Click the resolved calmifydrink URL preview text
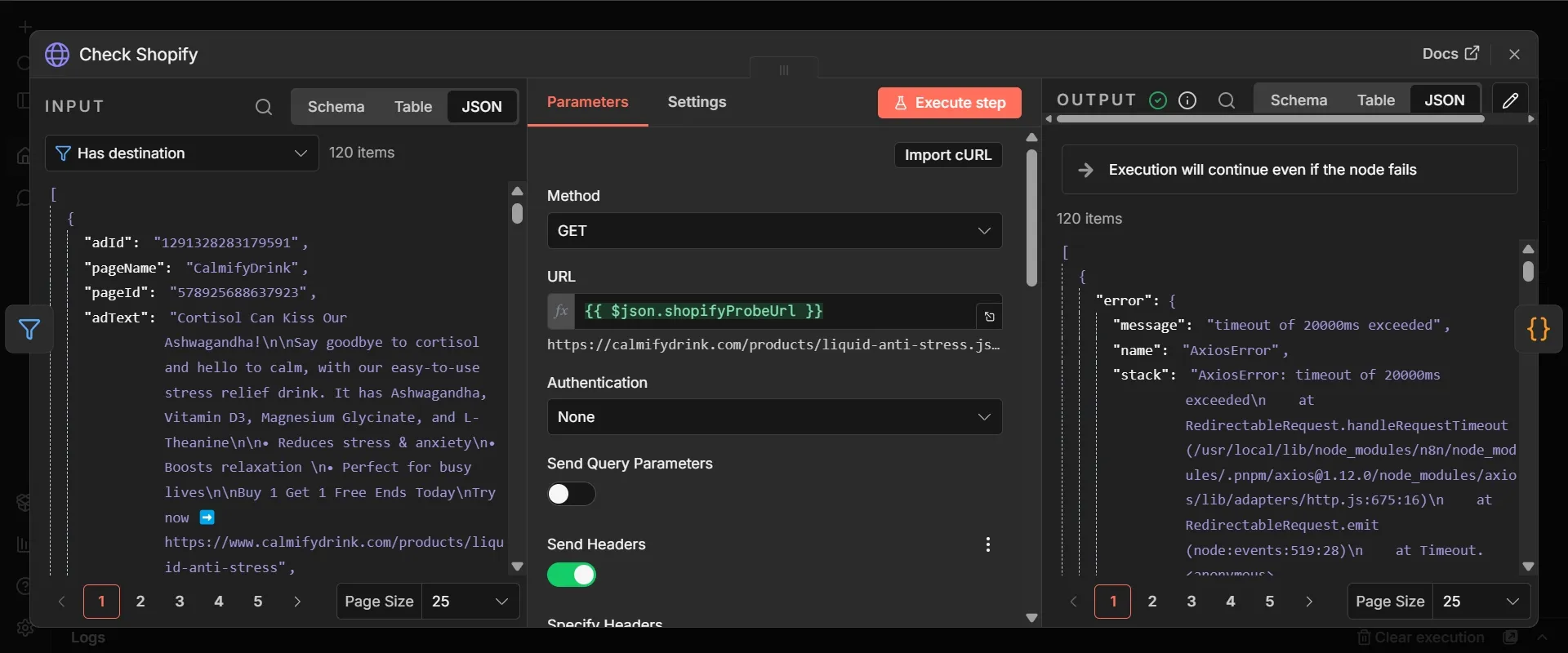 (x=773, y=344)
